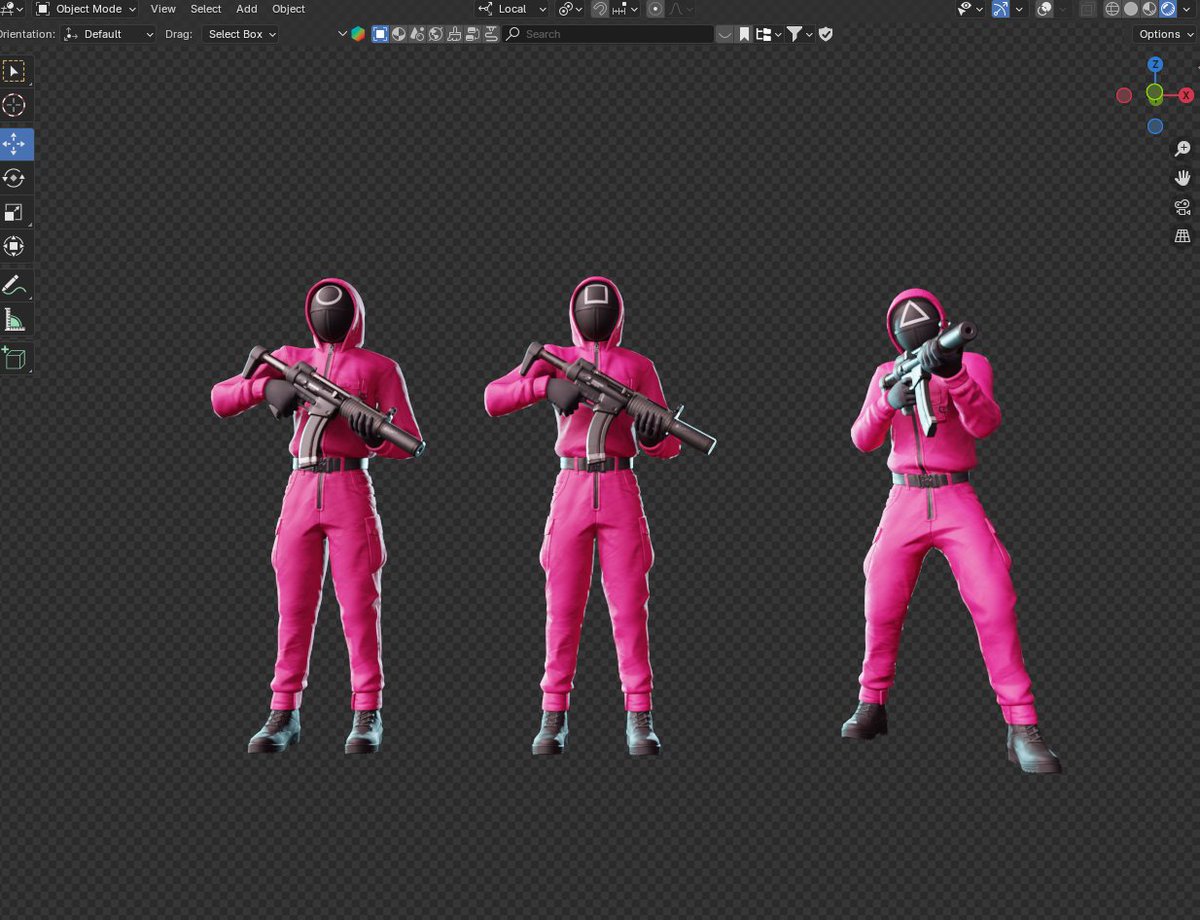Switch to material preview shading

pyautogui.click(x=1149, y=9)
